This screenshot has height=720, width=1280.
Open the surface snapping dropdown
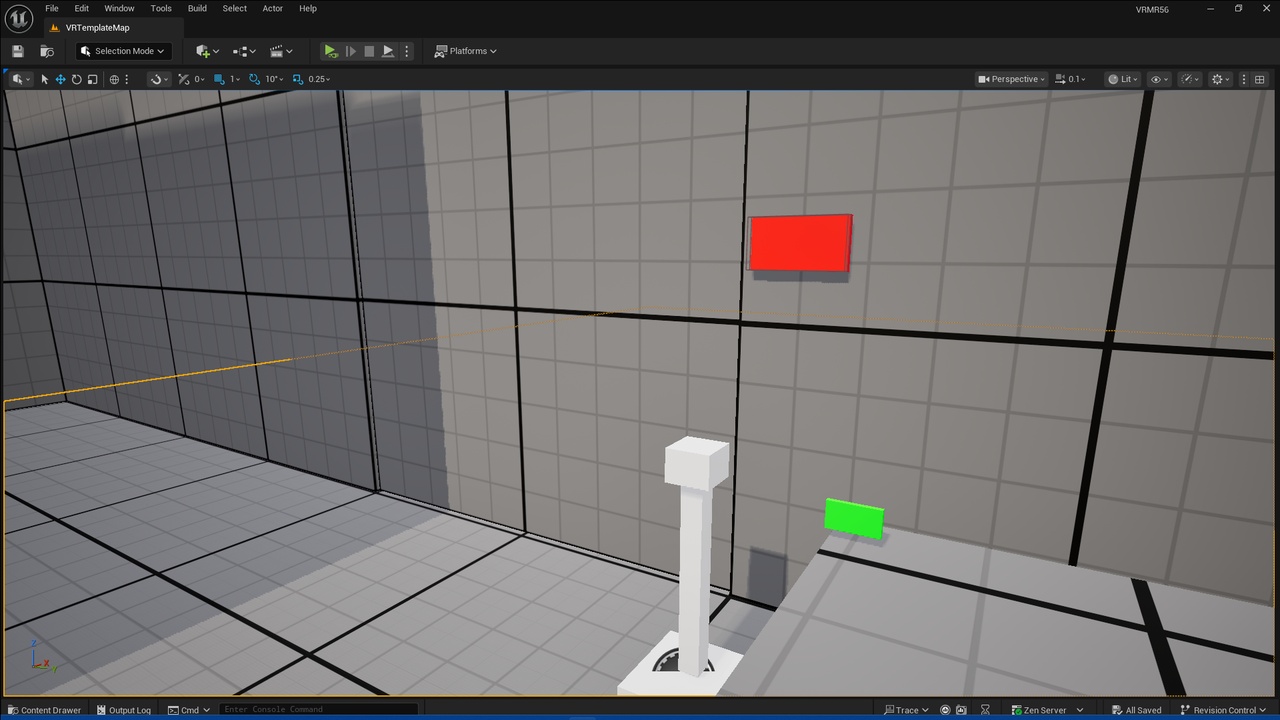[x=158, y=79]
